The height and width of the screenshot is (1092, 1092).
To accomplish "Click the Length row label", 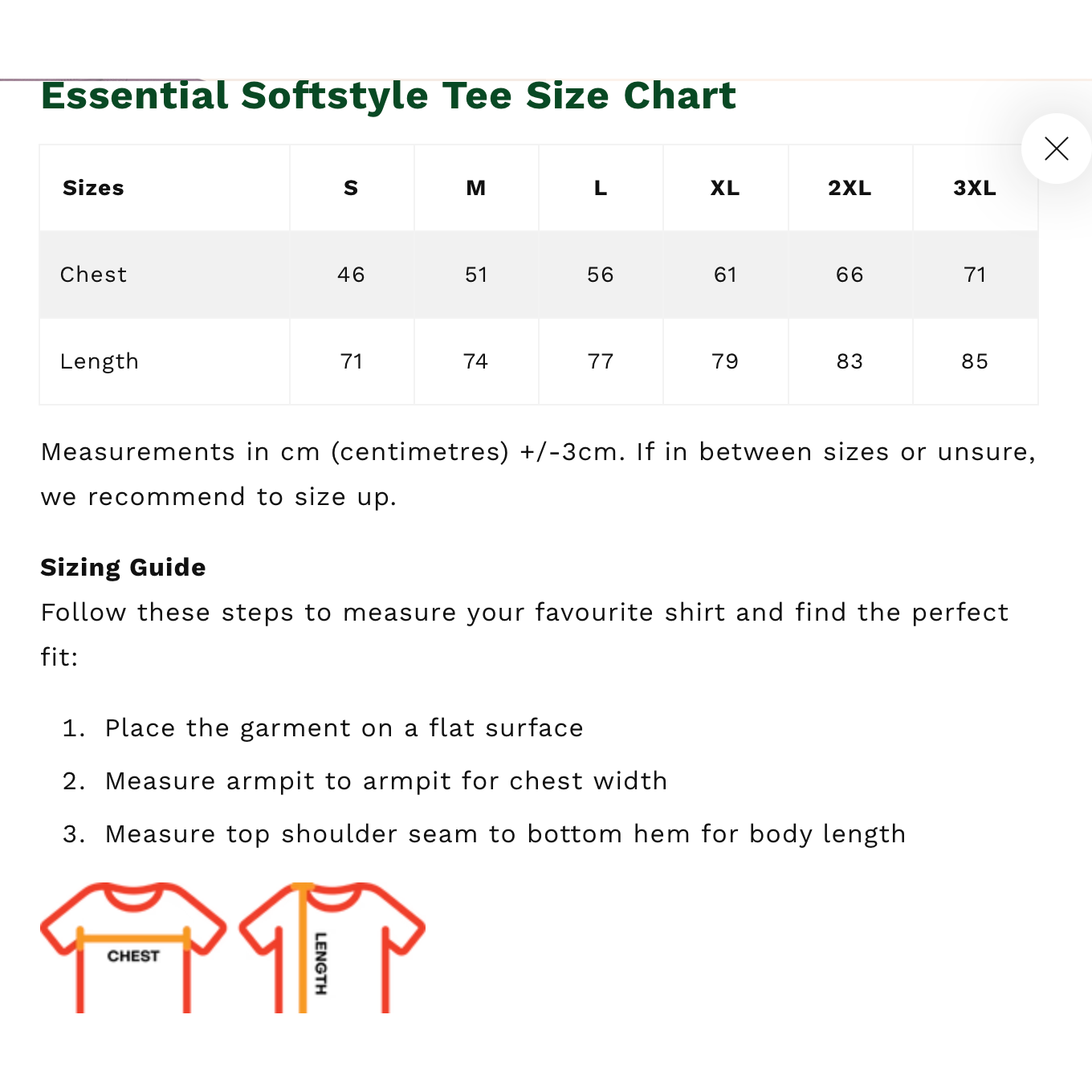I will pyautogui.click(x=100, y=361).
